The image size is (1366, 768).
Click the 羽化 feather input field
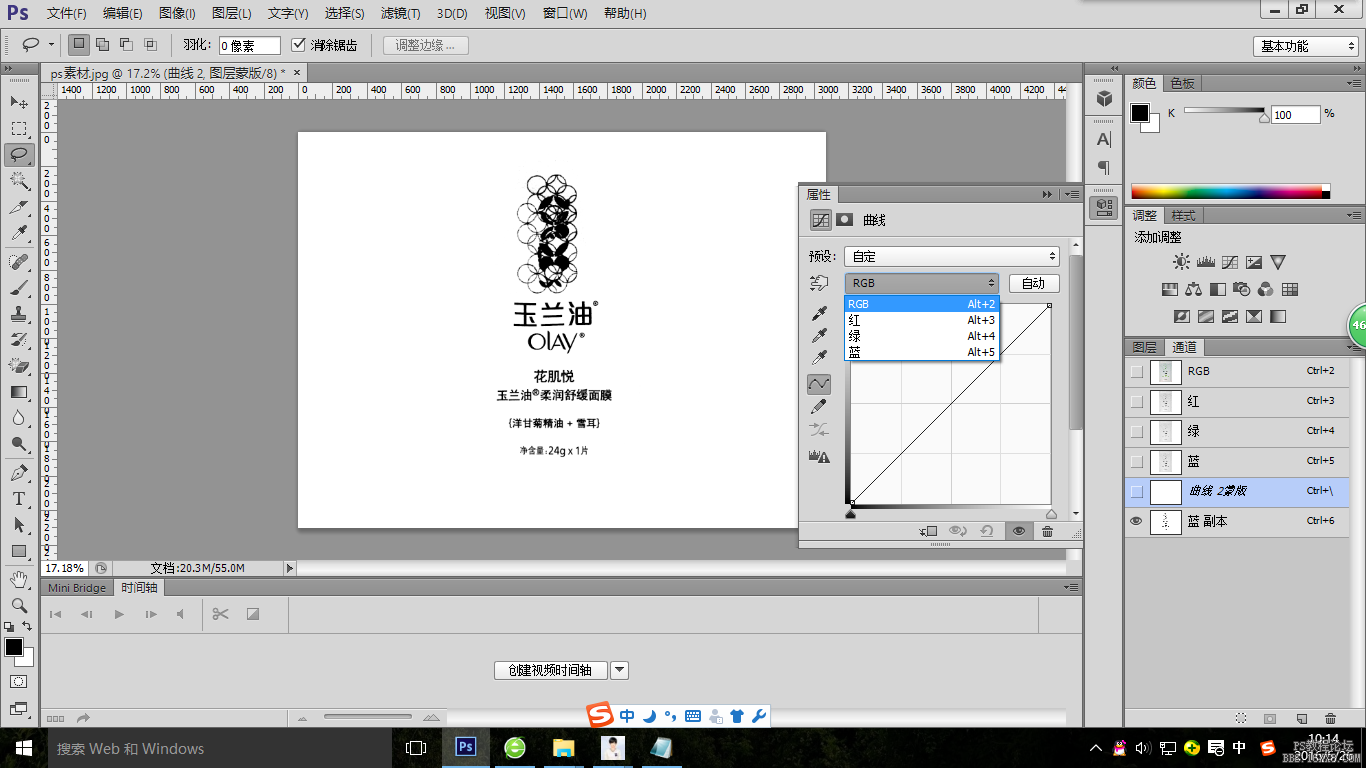coord(250,45)
